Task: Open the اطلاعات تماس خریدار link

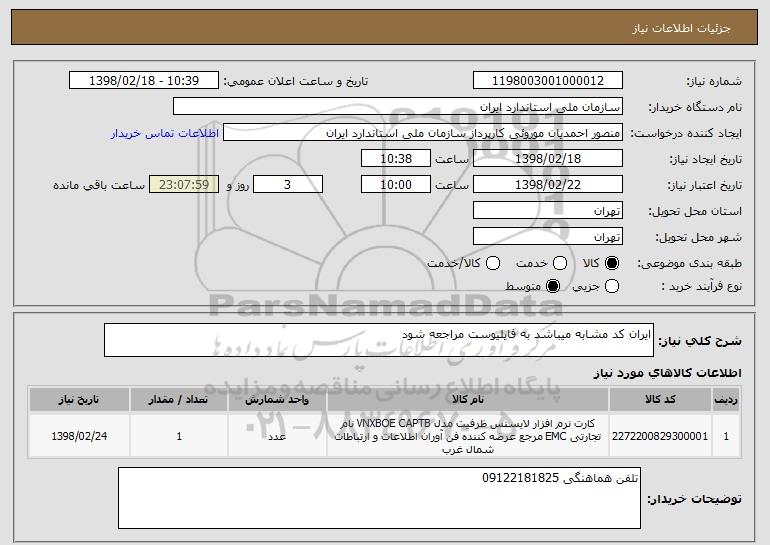Action: point(165,133)
